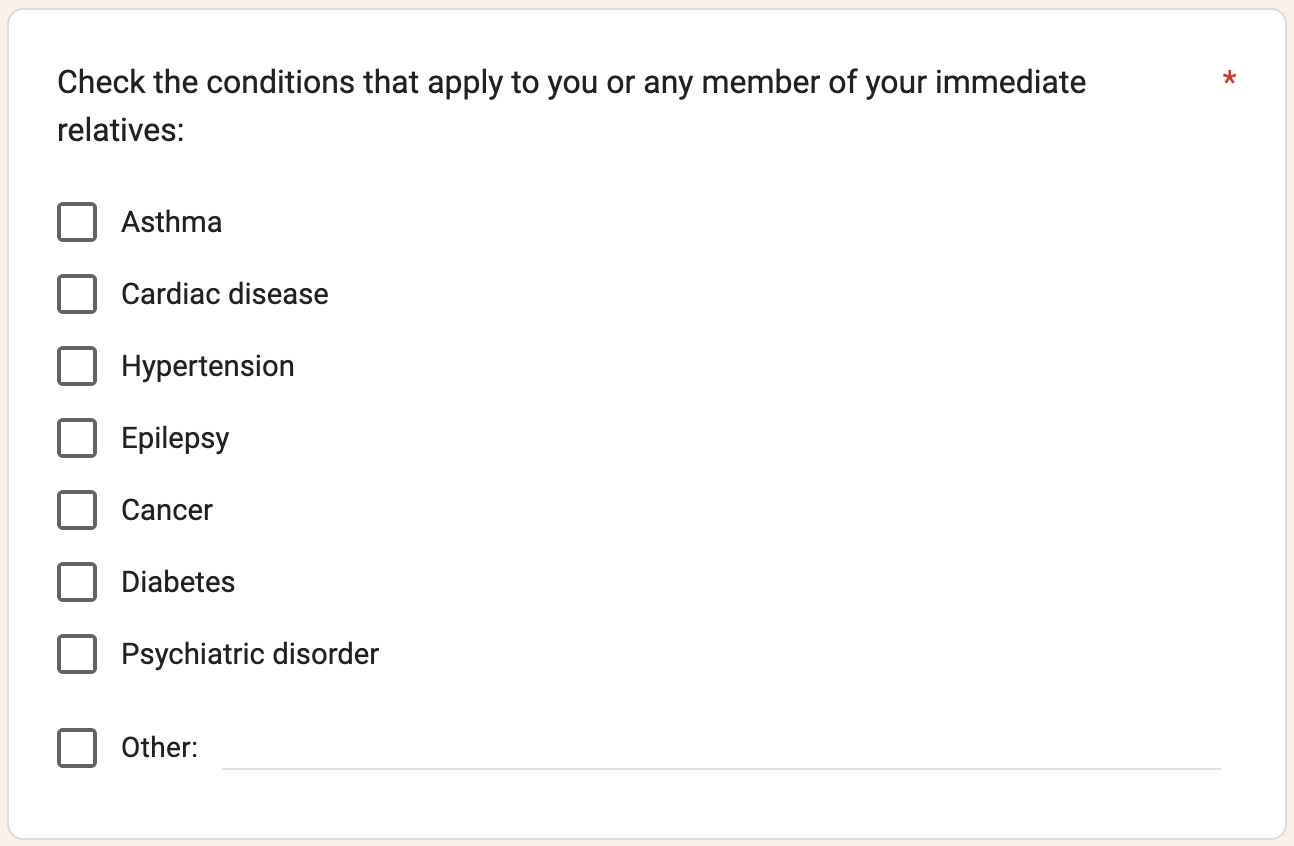Click the "Cardiac disease" label text
Viewport: 1294px width, 846px height.
[x=224, y=294]
